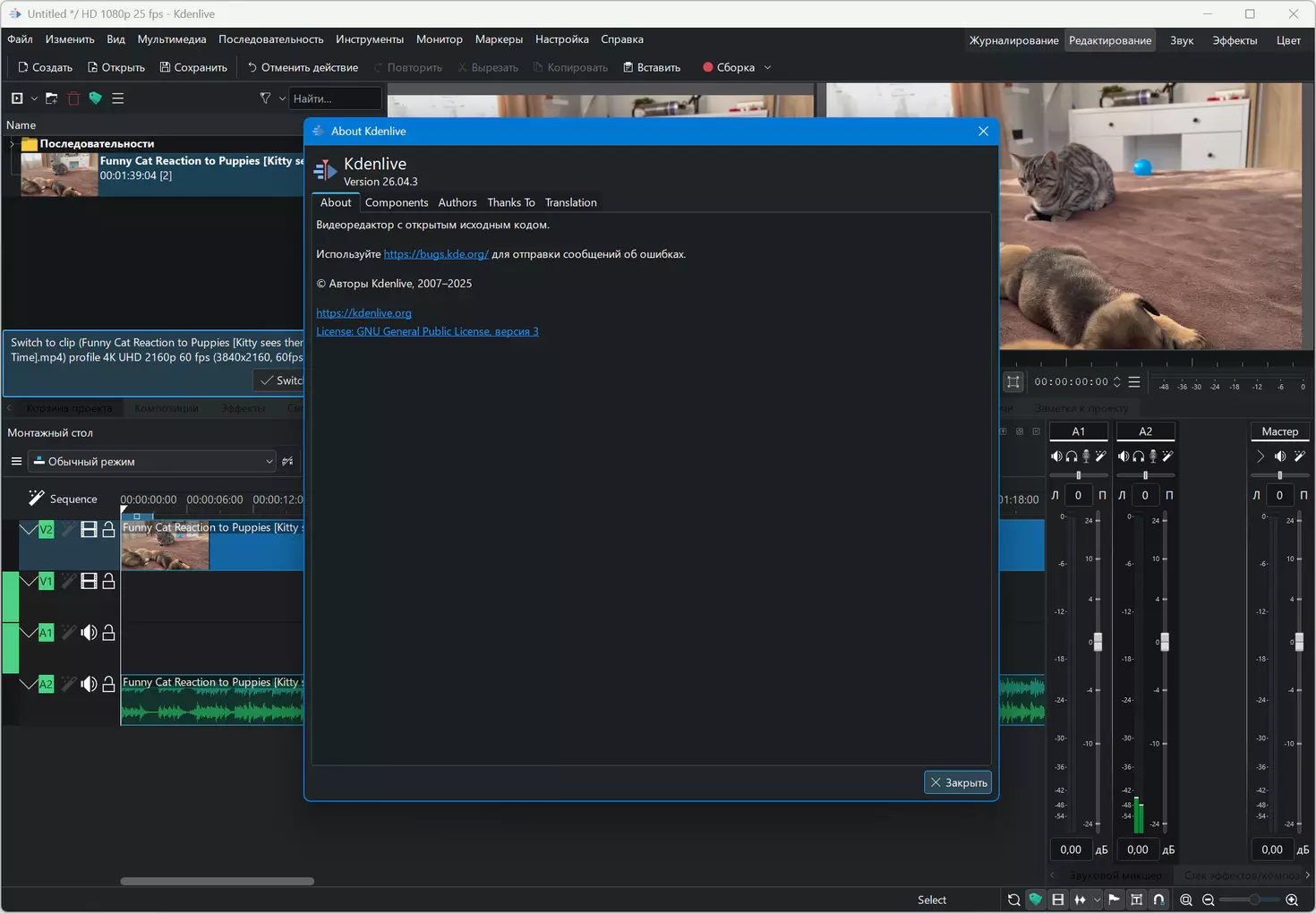The width and height of the screenshot is (1316, 913).
Task: Undo with Отменить действие
Action: coord(303,67)
